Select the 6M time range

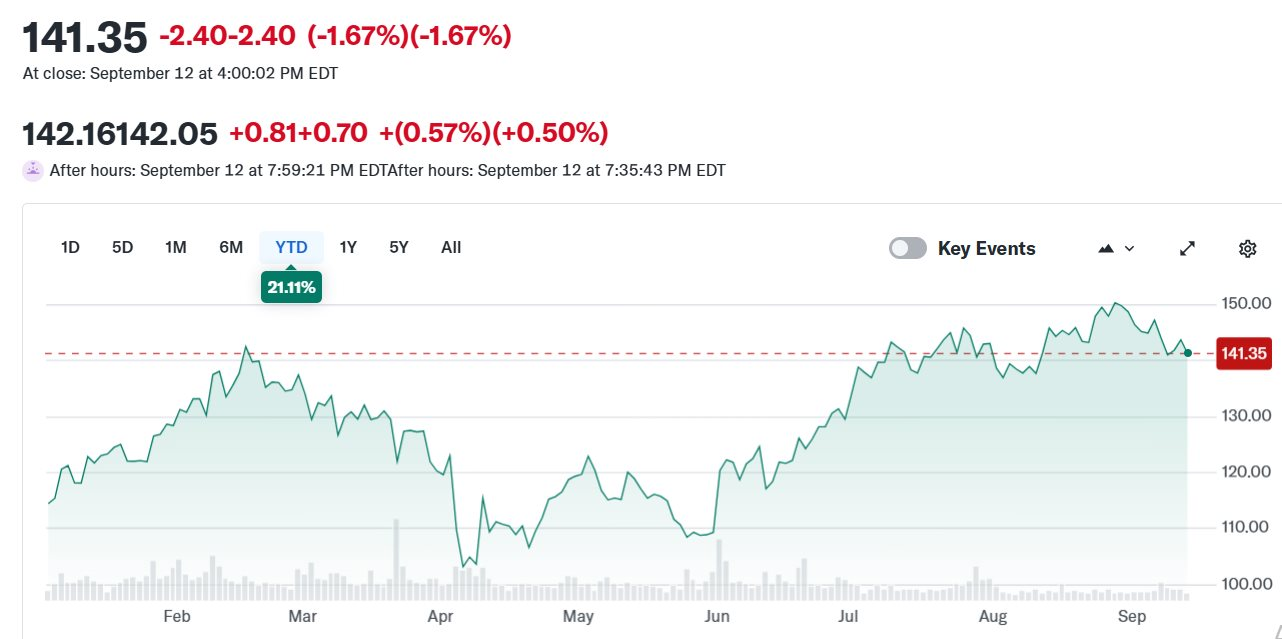231,247
